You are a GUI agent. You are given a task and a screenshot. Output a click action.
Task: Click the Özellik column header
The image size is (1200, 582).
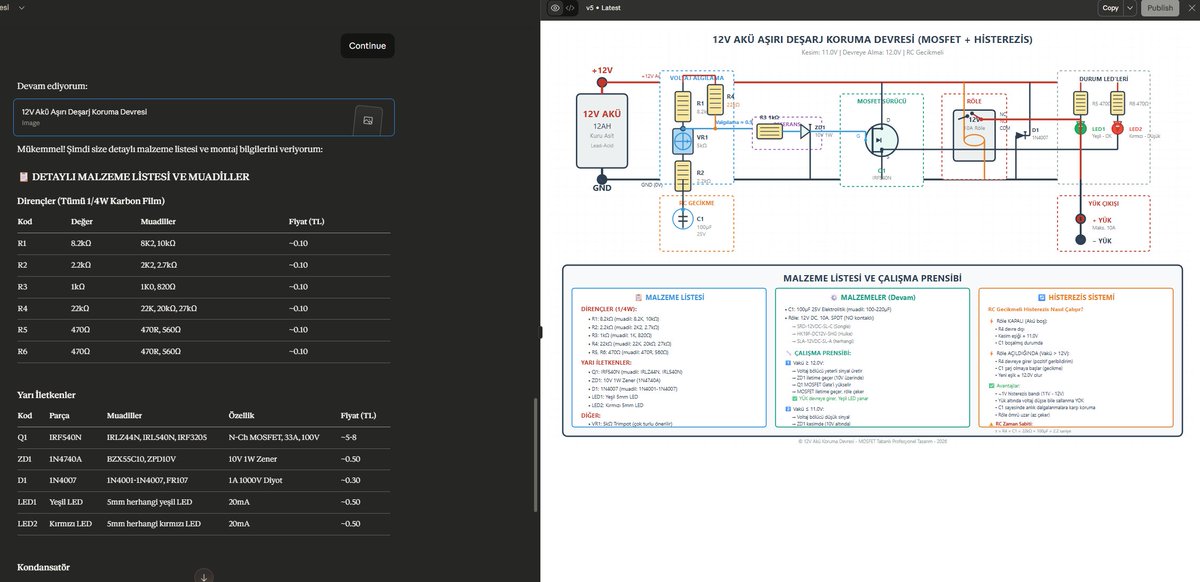pyautogui.click(x=243, y=415)
